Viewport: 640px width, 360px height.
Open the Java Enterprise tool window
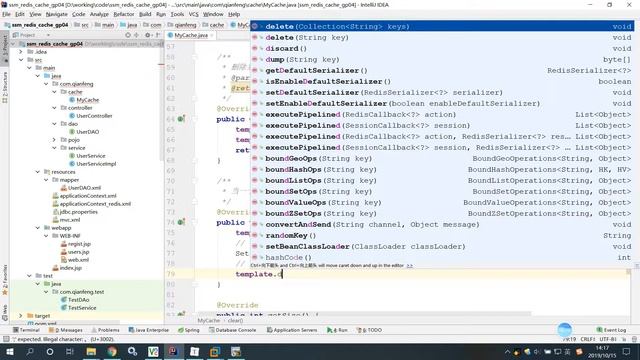click(x=149, y=330)
